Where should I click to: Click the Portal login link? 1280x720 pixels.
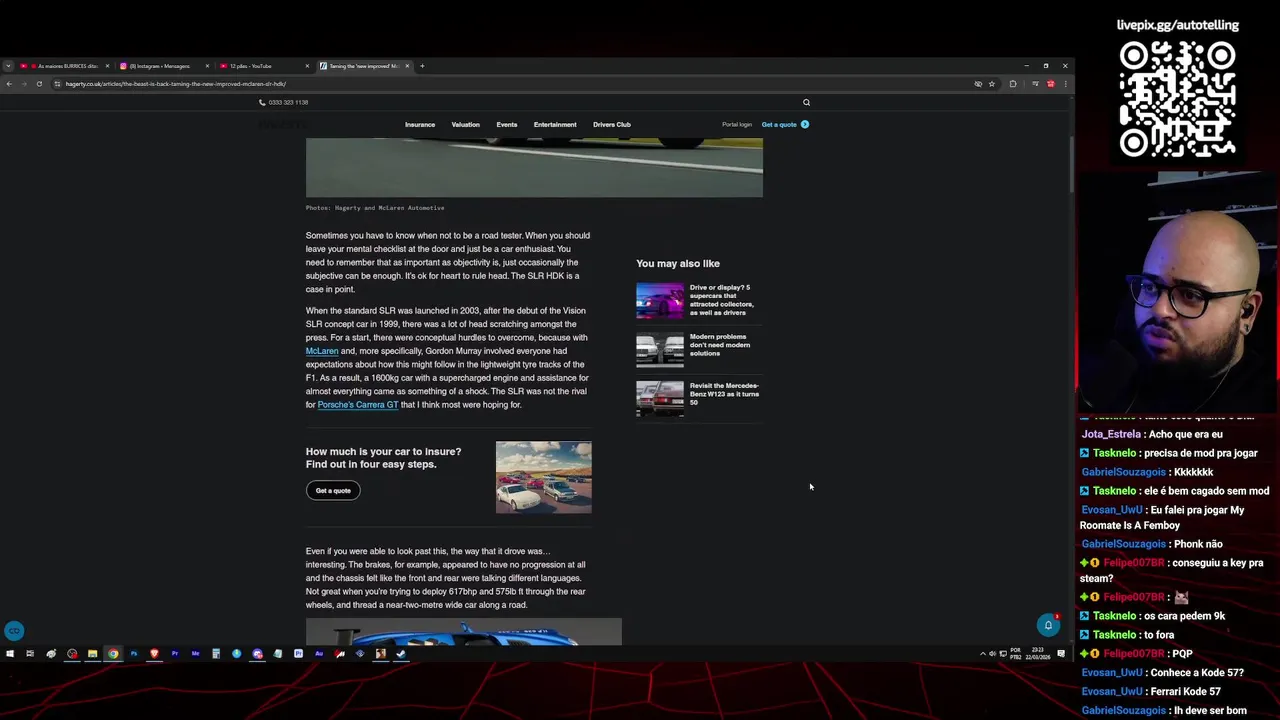tap(737, 125)
